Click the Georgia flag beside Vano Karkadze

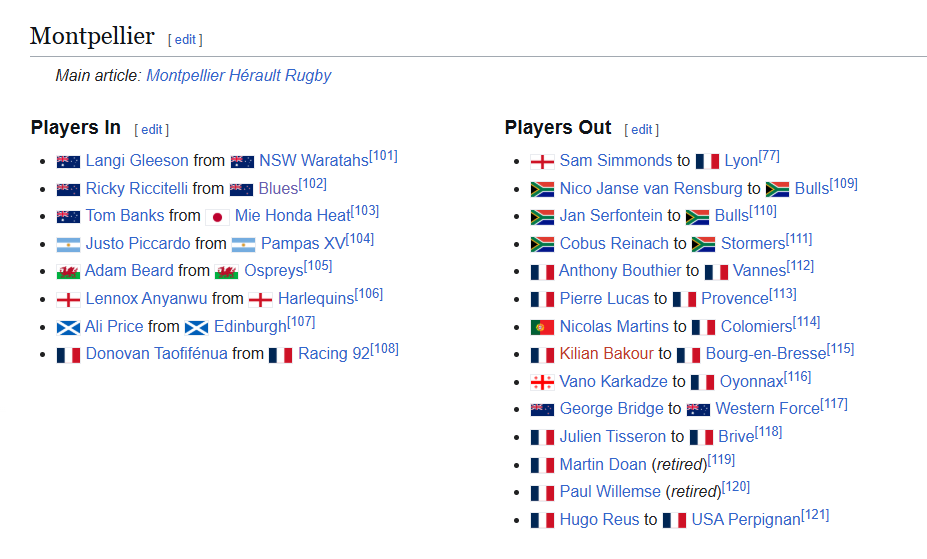coord(542,382)
